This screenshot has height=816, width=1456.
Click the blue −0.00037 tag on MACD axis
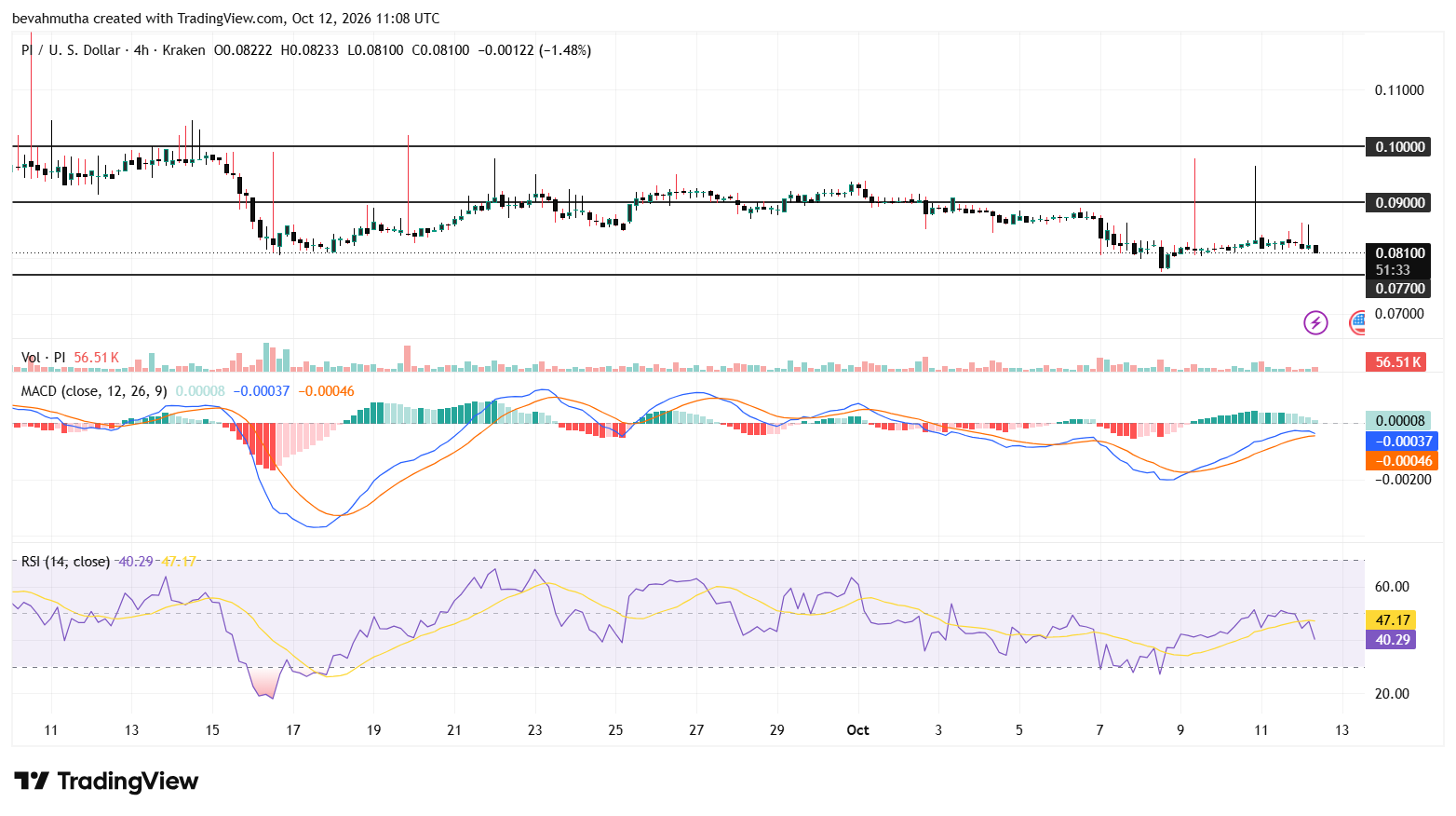point(1402,442)
